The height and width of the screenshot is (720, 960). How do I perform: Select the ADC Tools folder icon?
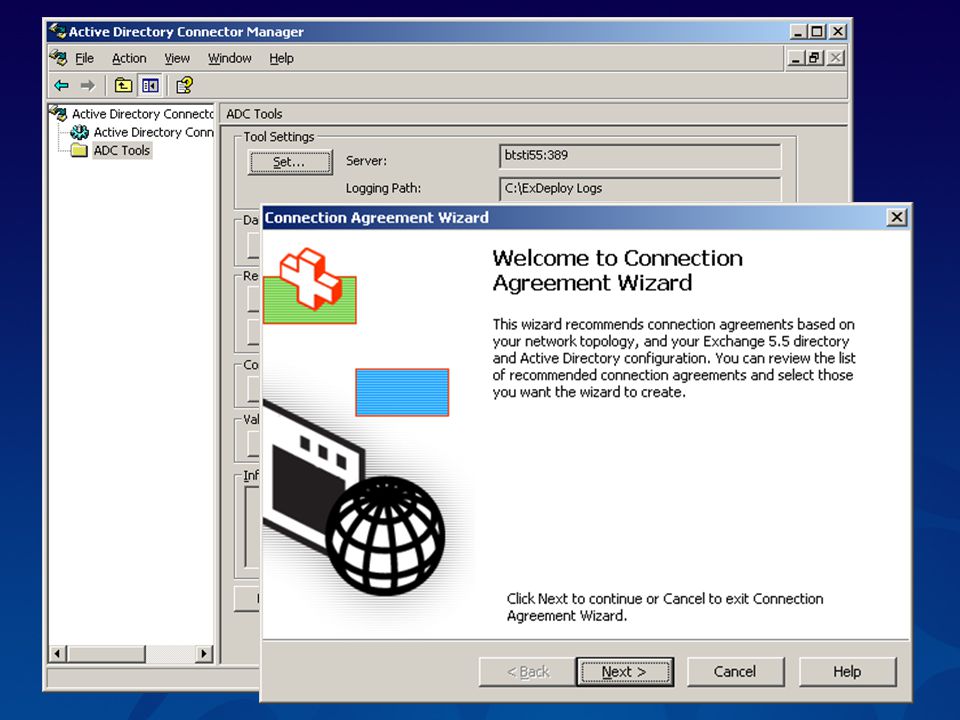pyautogui.click(x=80, y=151)
